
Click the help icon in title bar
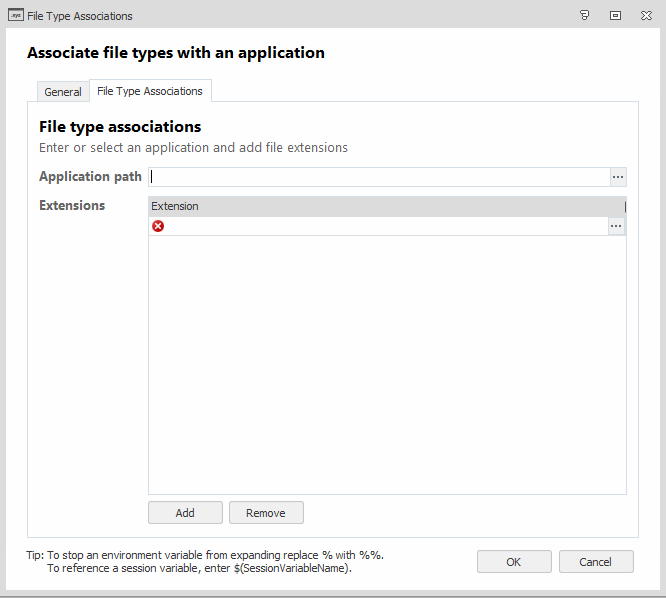[x=585, y=15]
